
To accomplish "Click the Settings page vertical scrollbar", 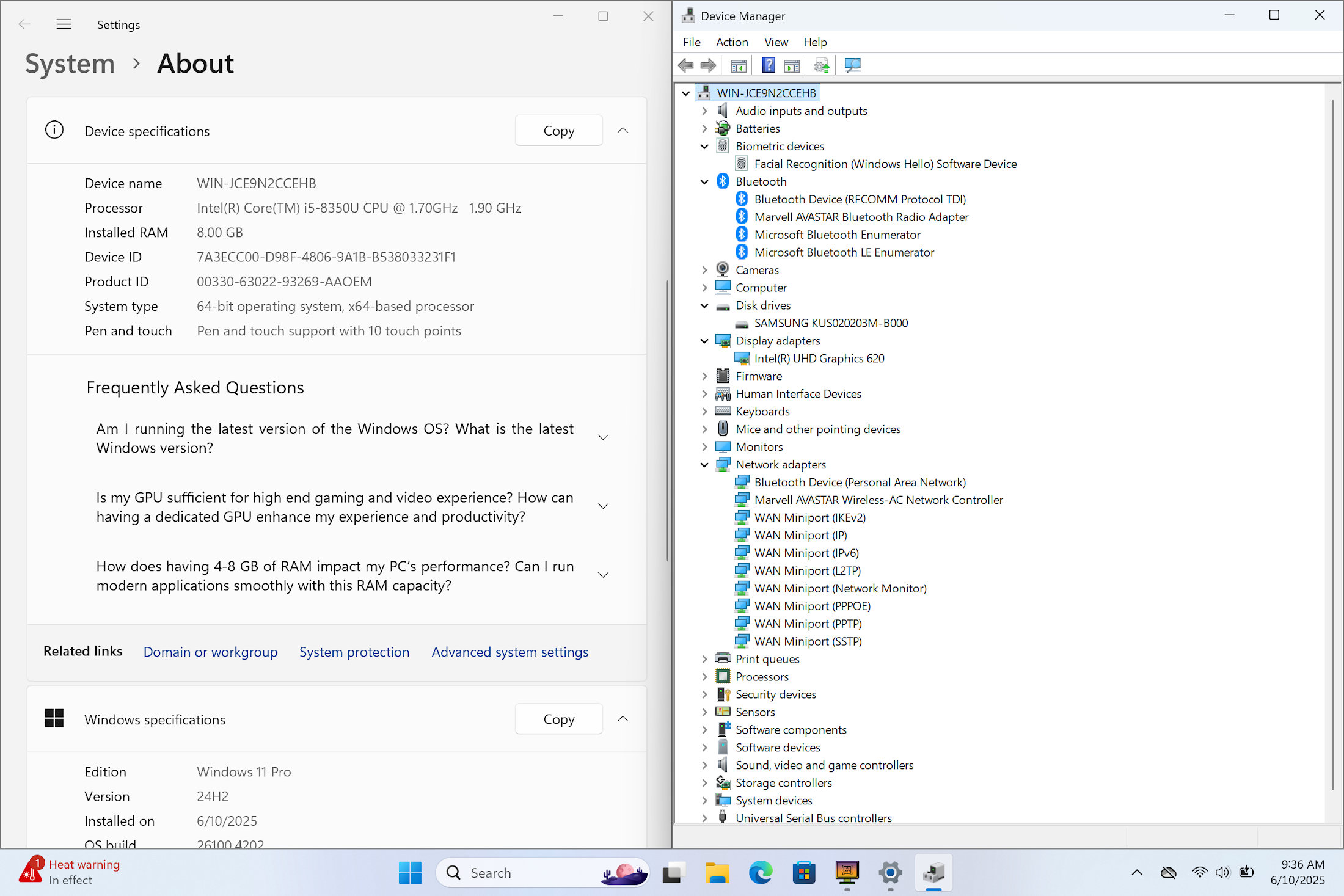I will (x=667, y=420).
